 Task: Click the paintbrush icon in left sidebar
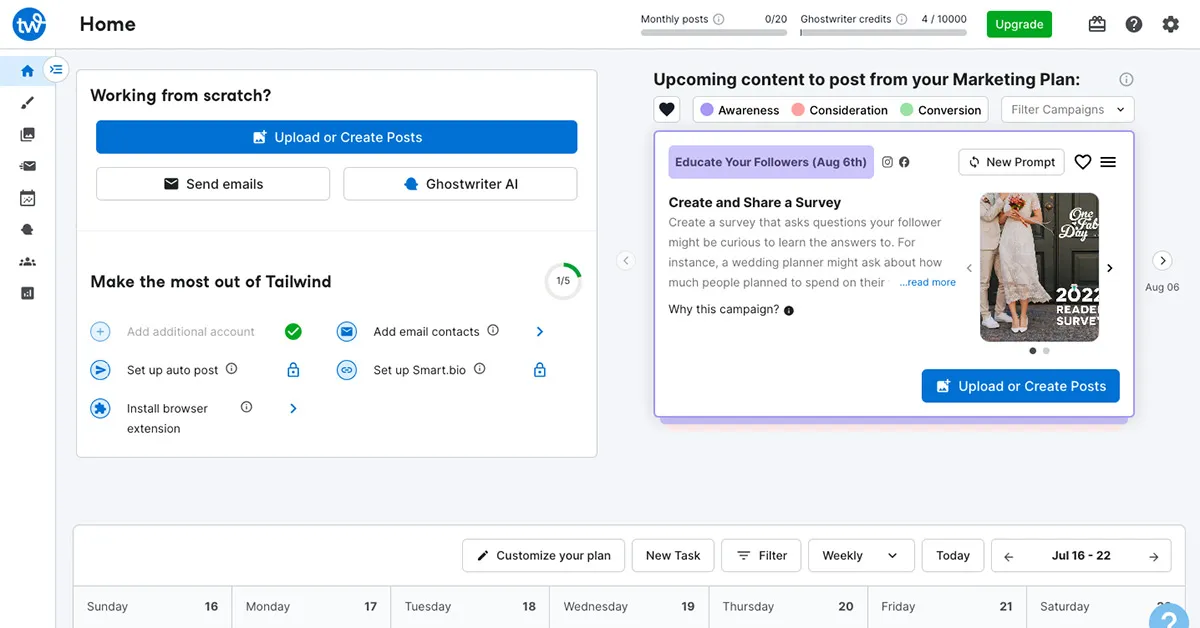[x=28, y=102]
